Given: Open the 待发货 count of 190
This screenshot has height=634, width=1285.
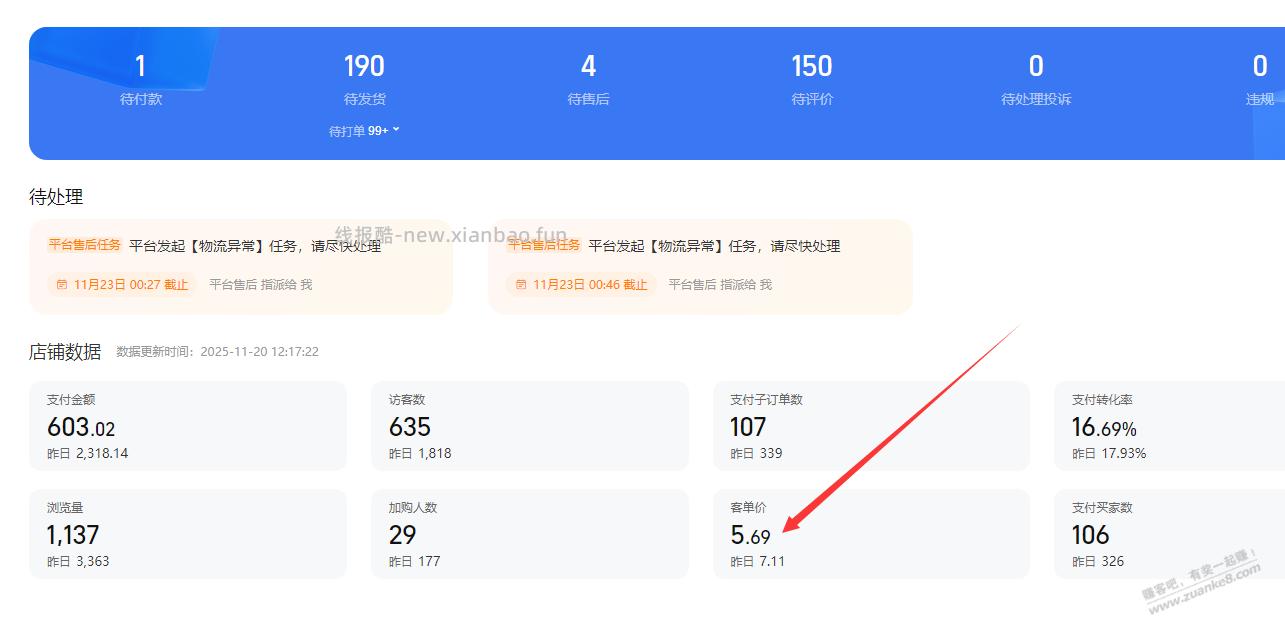Looking at the screenshot, I should (364, 66).
